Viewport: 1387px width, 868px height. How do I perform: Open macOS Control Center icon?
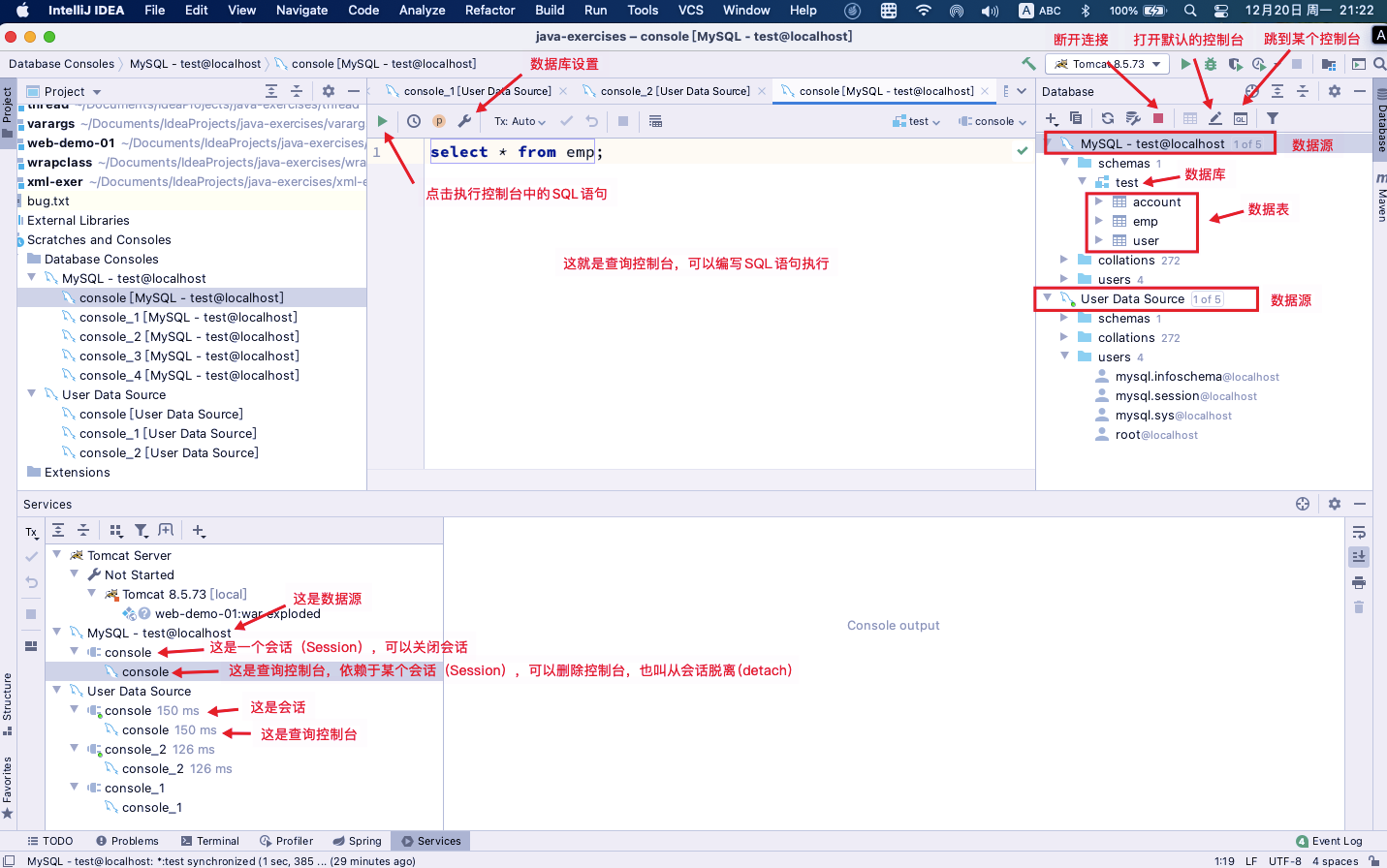[1221, 10]
